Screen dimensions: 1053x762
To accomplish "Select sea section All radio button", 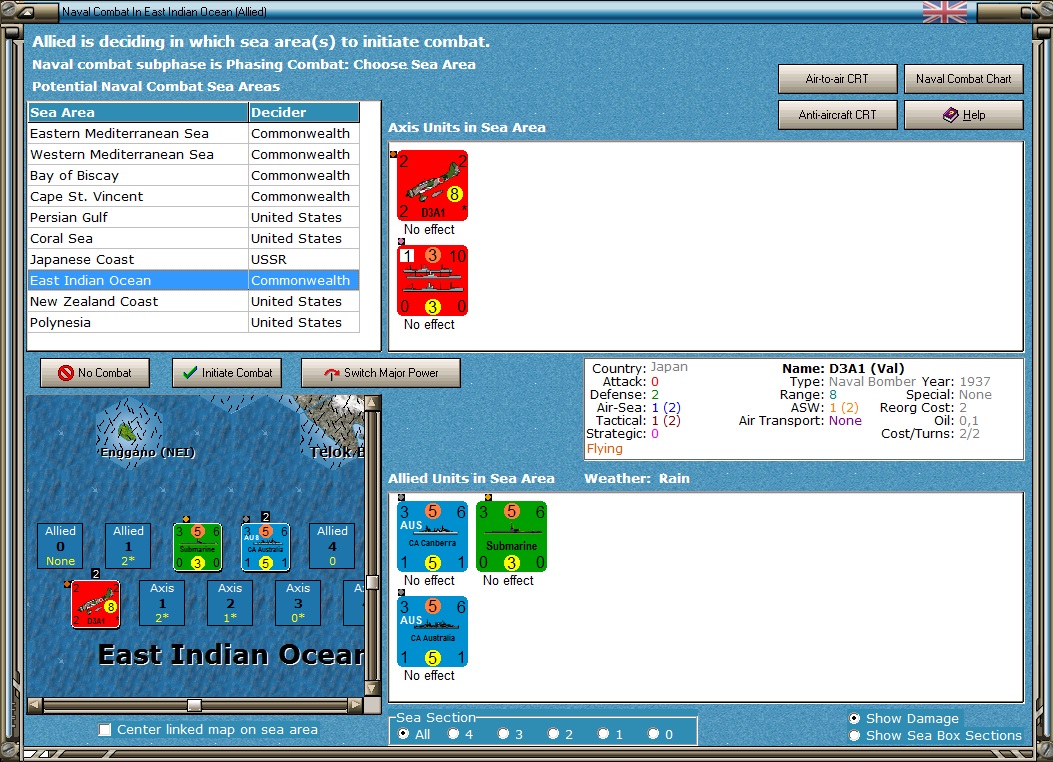I will (404, 734).
